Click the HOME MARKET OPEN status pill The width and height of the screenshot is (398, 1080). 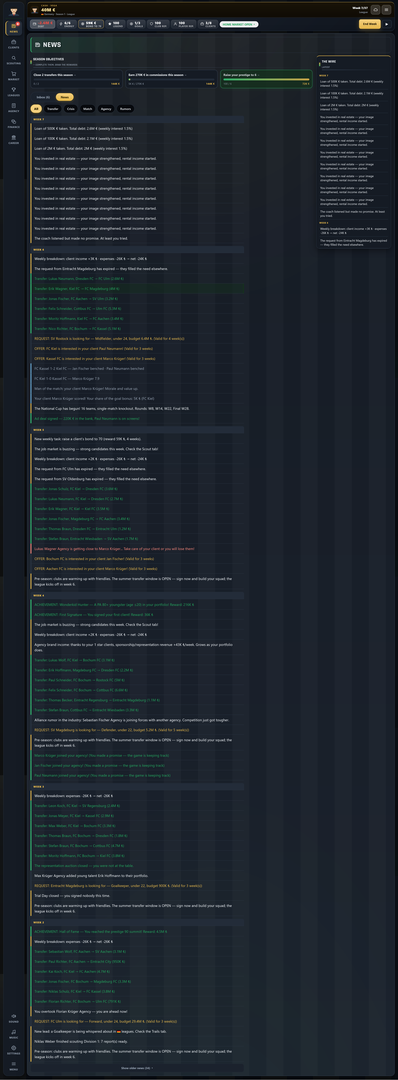239,23
